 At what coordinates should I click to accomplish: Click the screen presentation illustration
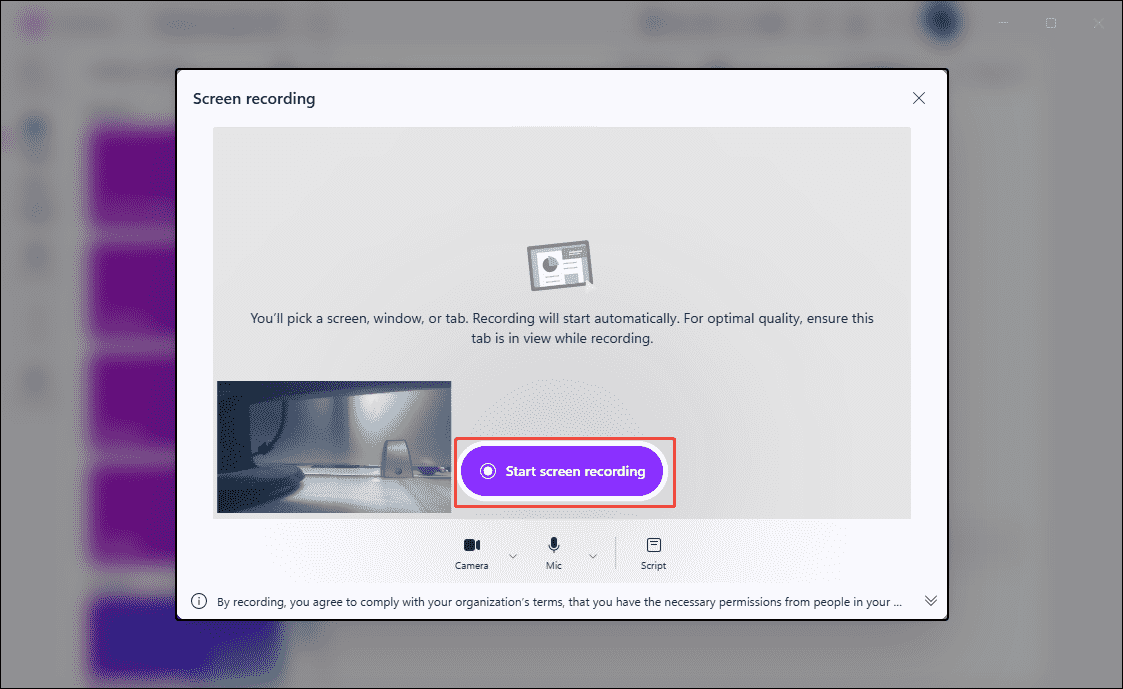pyautogui.click(x=560, y=264)
